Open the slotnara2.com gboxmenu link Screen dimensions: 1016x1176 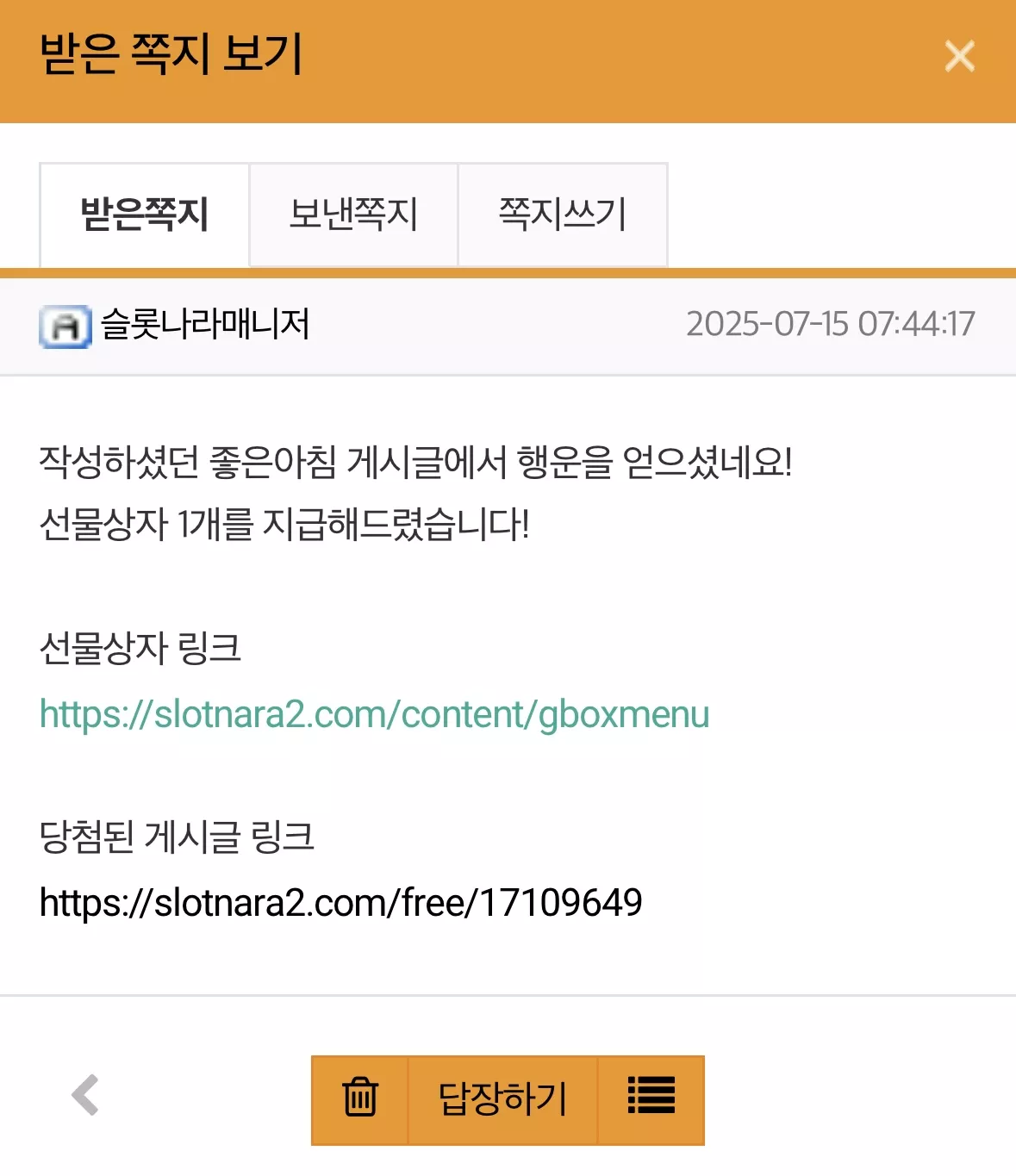pos(375,714)
